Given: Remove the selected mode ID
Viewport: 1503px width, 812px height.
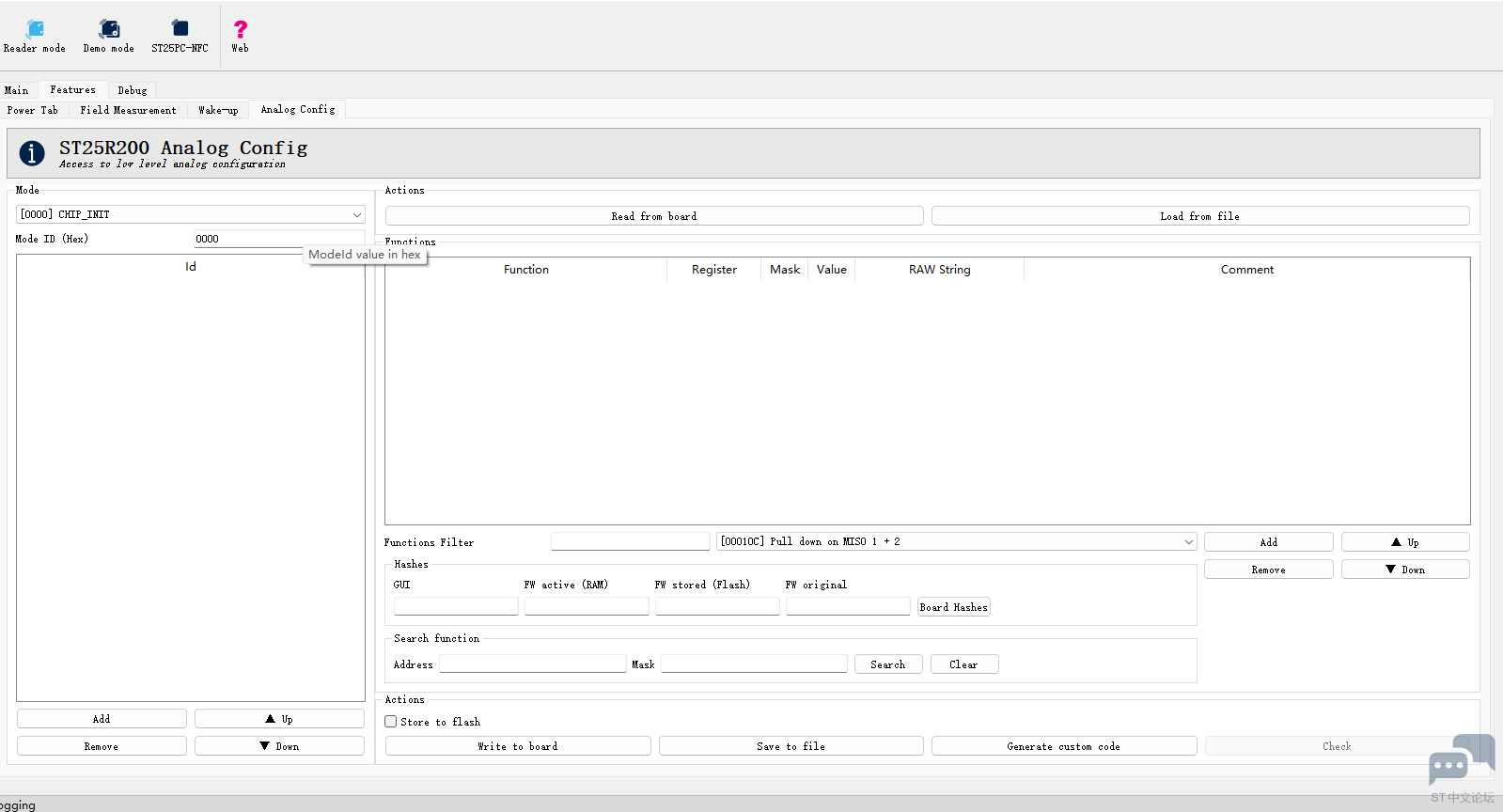Looking at the screenshot, I should click(102, 746).
